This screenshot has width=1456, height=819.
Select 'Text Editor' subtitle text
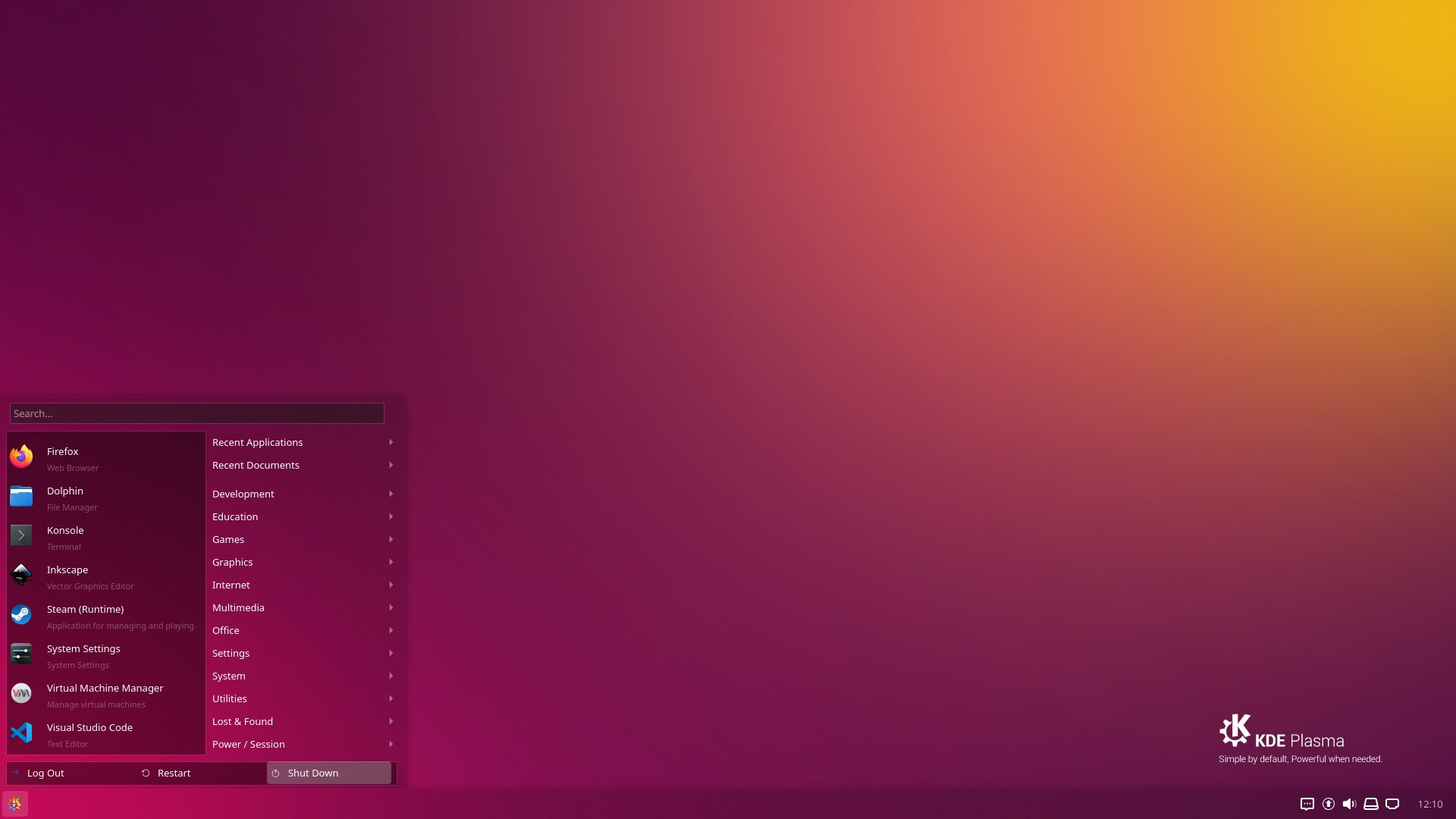tap(67, 744)
